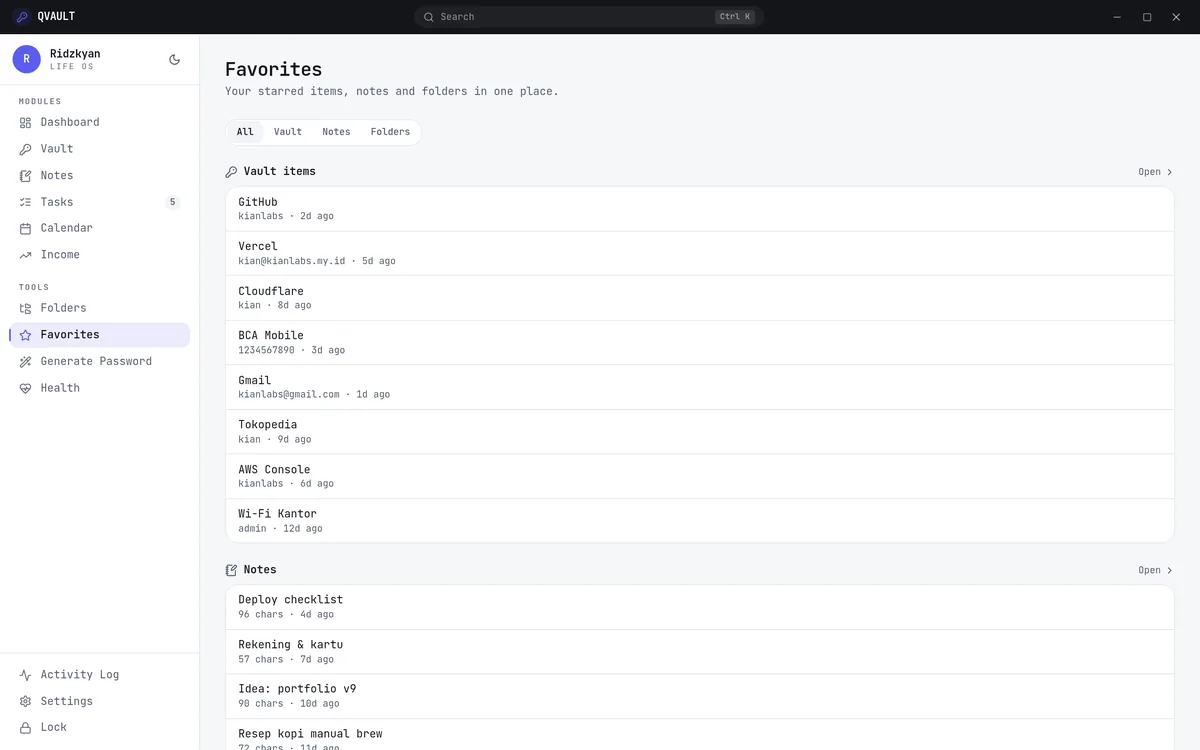
Task: Select Favorites in the sidebar
Action: click(99, 335)
